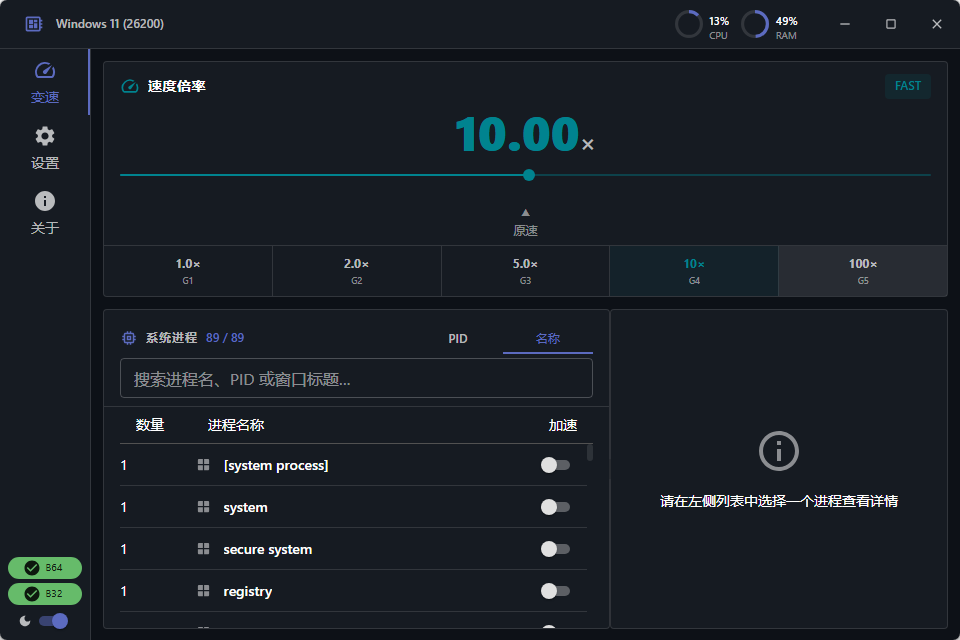This screenshot has height=640, width=960.
Task: Click the B64 status badge
Action: [x=45, y=568]
